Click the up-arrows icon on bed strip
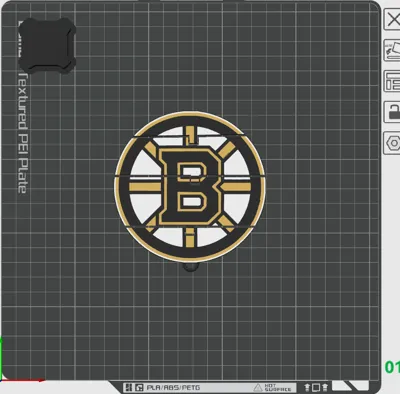 point(307,388)
